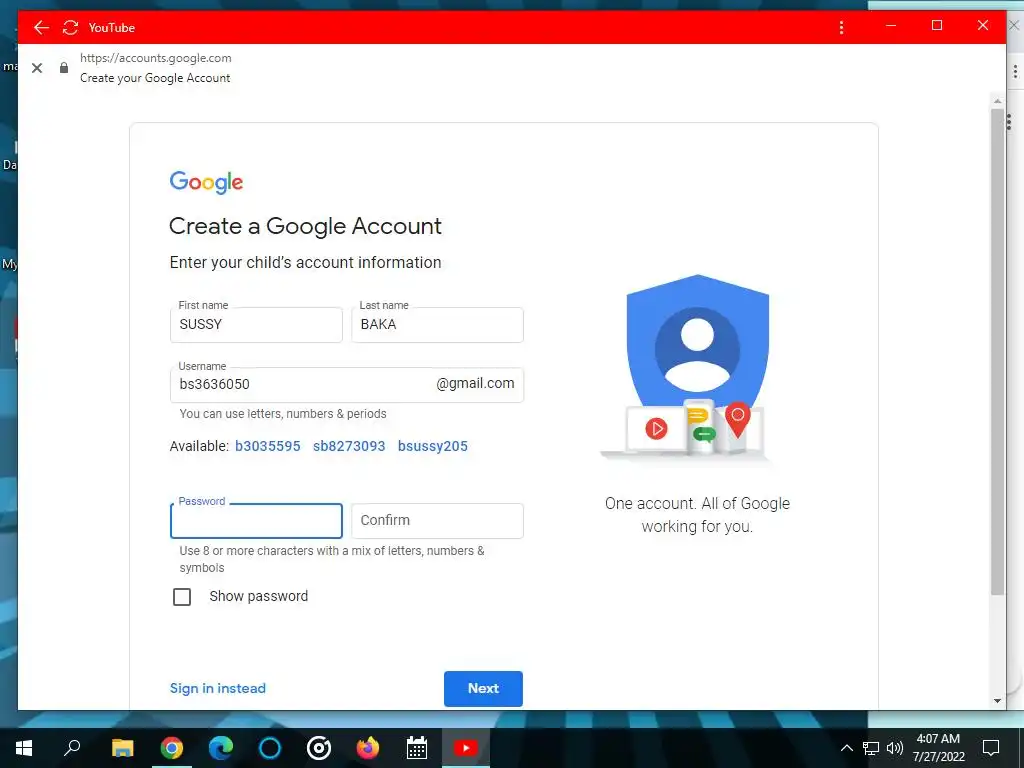1024x768 pixels.
Task: Select suggested username sb8273093
Action: 349,446
